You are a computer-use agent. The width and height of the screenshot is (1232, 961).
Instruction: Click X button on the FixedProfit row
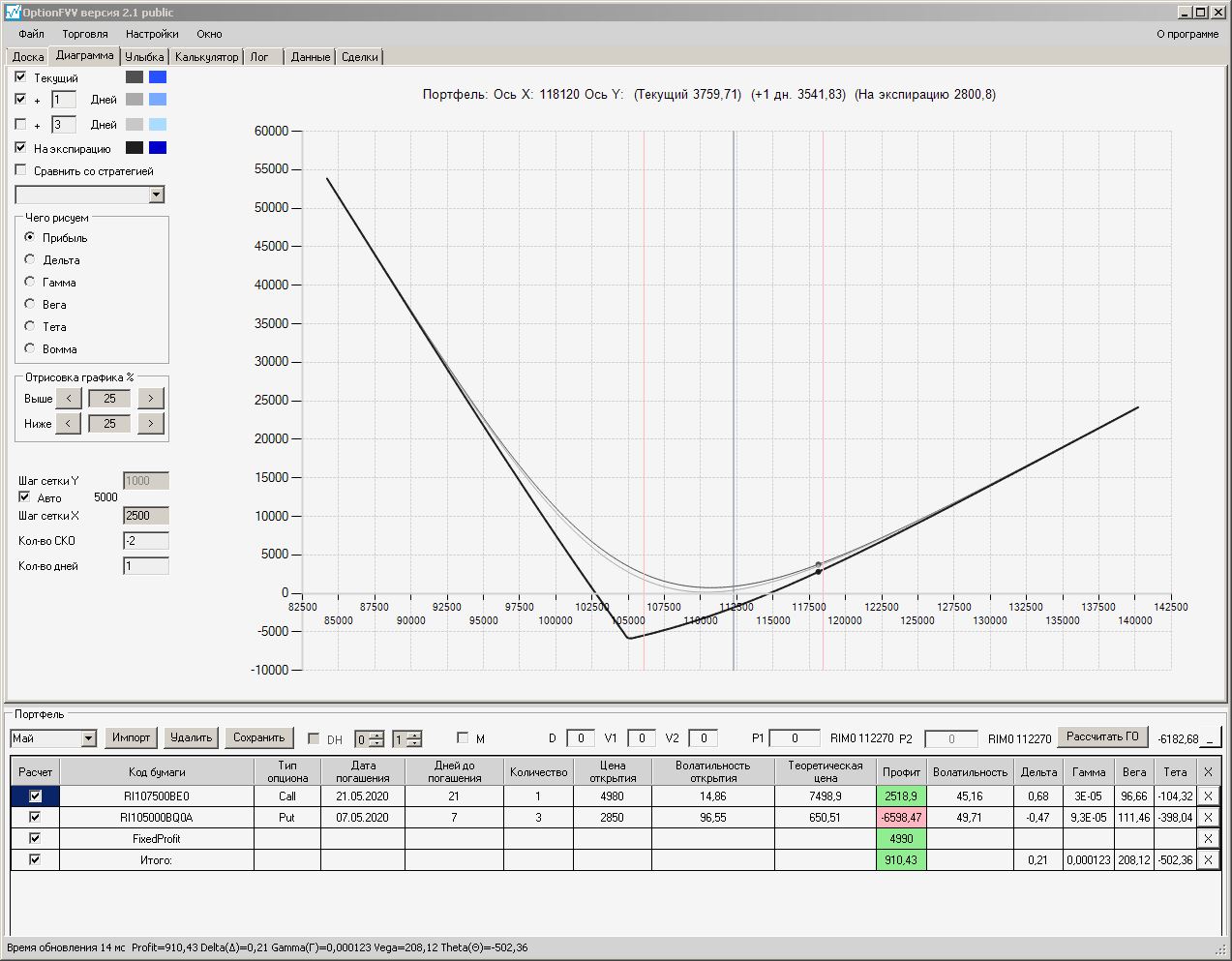(x=1208, y=839)
